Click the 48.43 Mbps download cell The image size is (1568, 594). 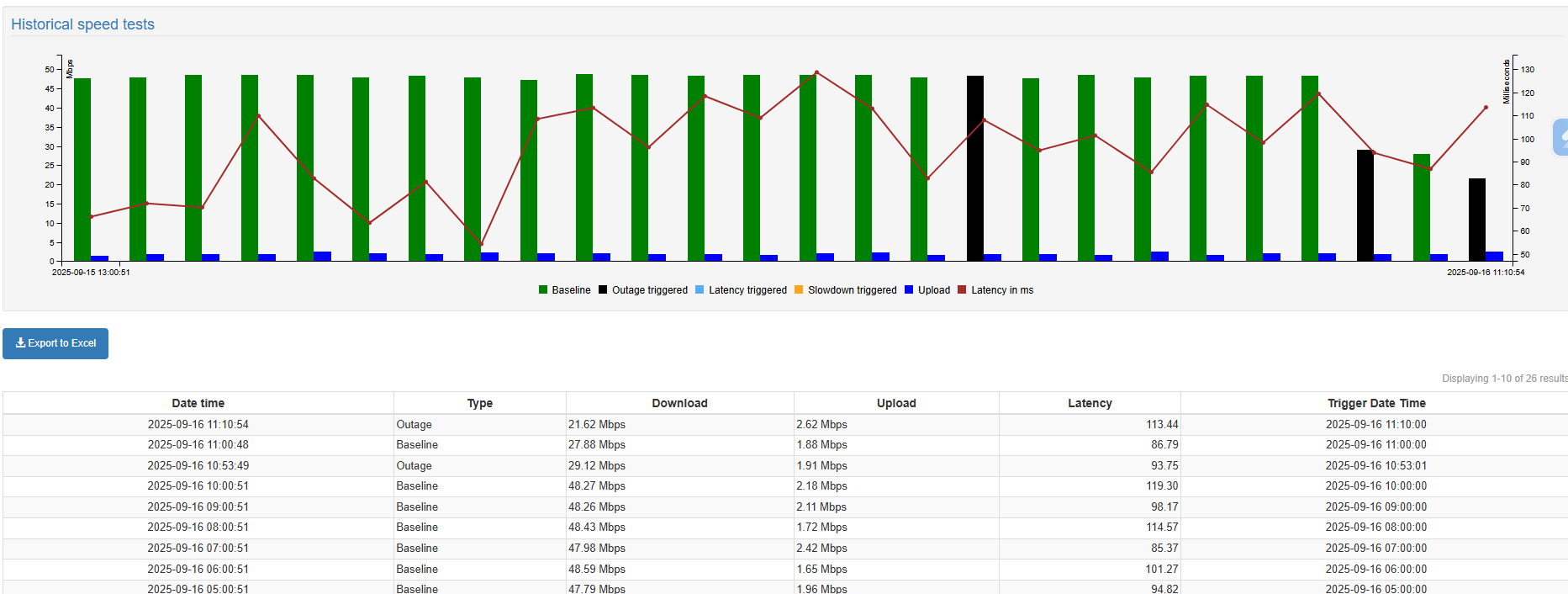click(x=596, y=528)
